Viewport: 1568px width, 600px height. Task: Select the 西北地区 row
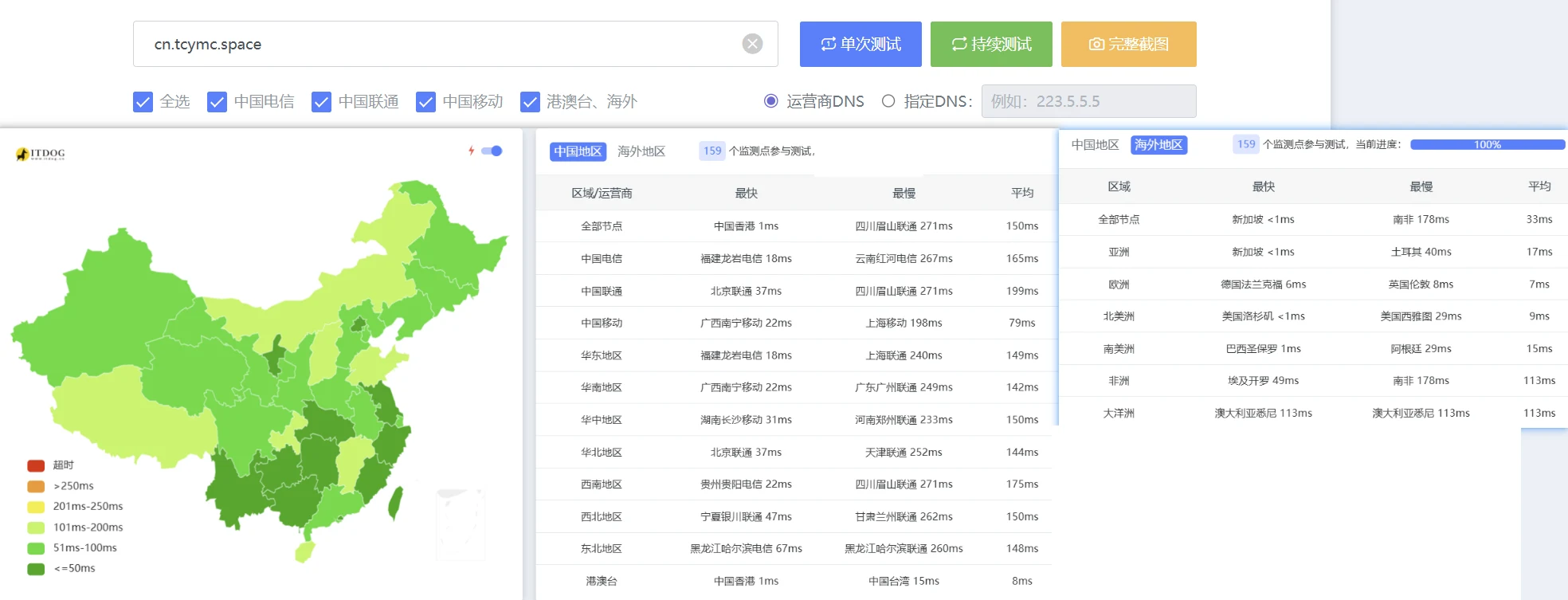(794, 516)
